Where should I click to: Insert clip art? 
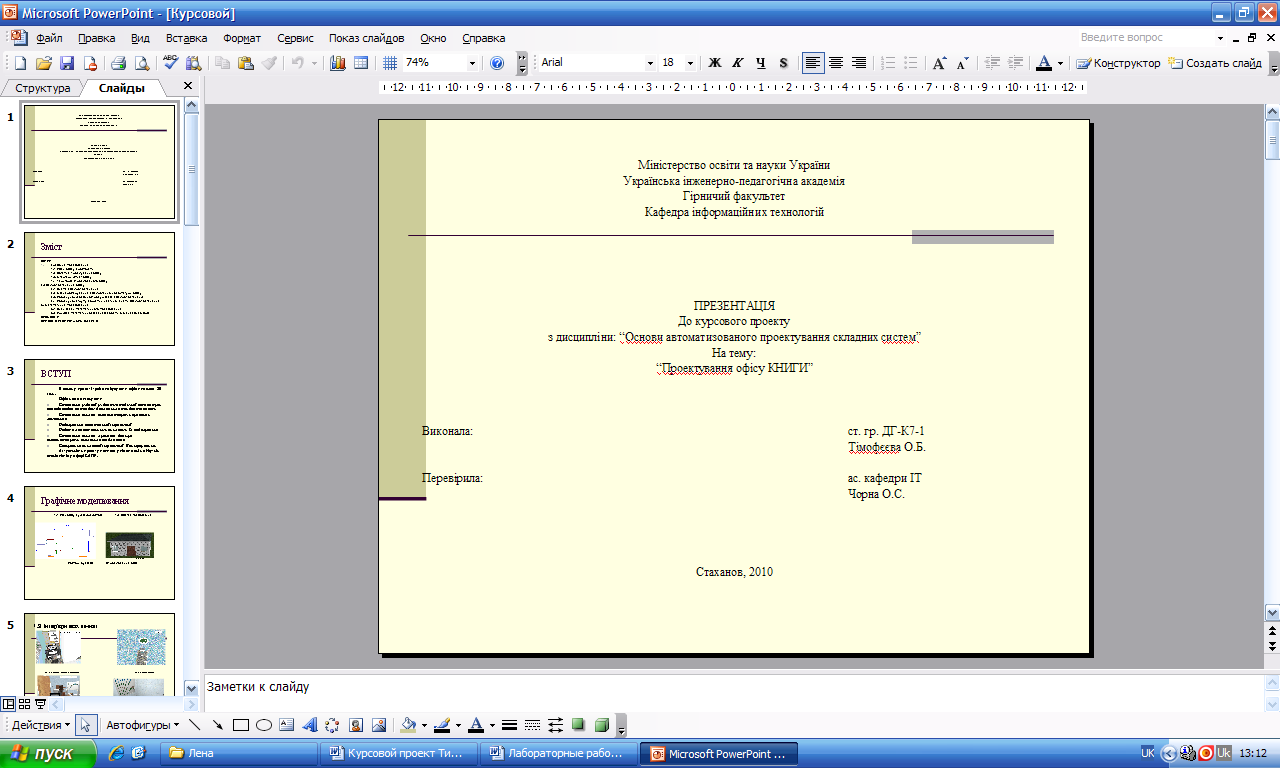pos(356,725)
